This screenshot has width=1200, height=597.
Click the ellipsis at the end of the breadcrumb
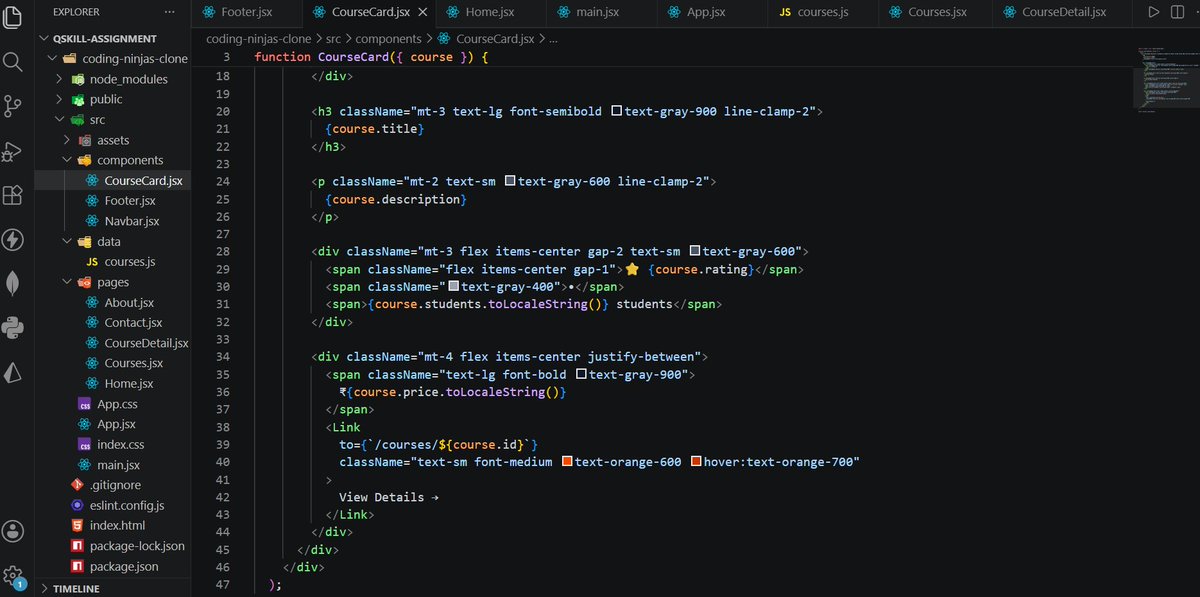(554, 39)
